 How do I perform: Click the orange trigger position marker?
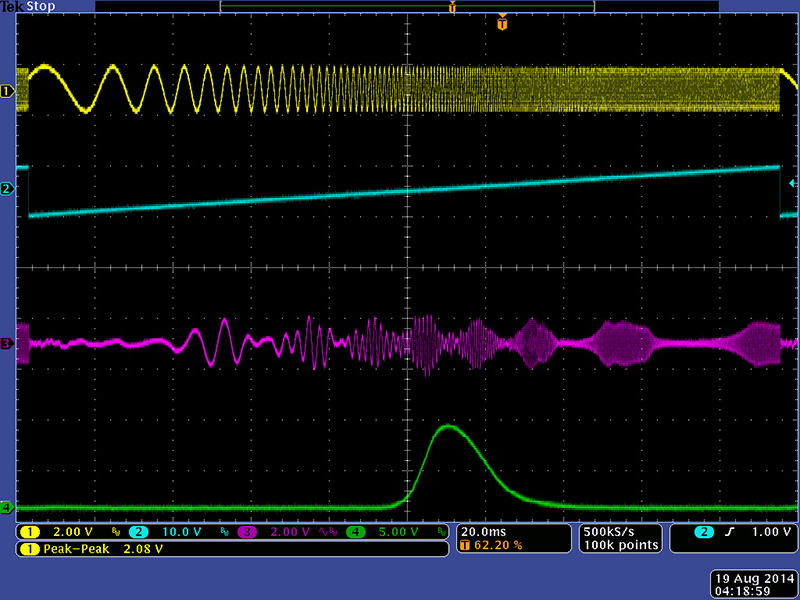tap(502, 21)
